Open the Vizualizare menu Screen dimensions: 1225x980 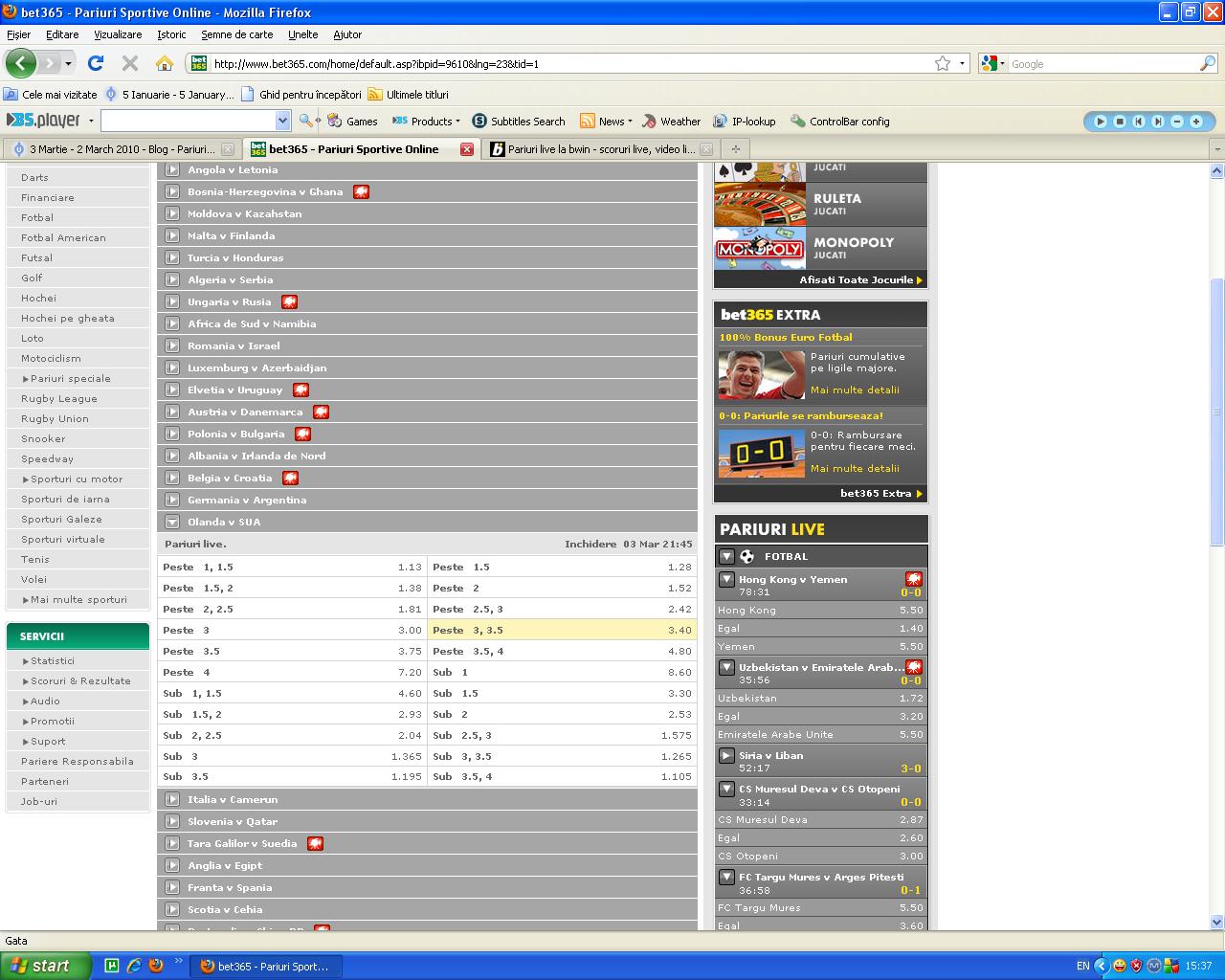[x=118, y=34]
